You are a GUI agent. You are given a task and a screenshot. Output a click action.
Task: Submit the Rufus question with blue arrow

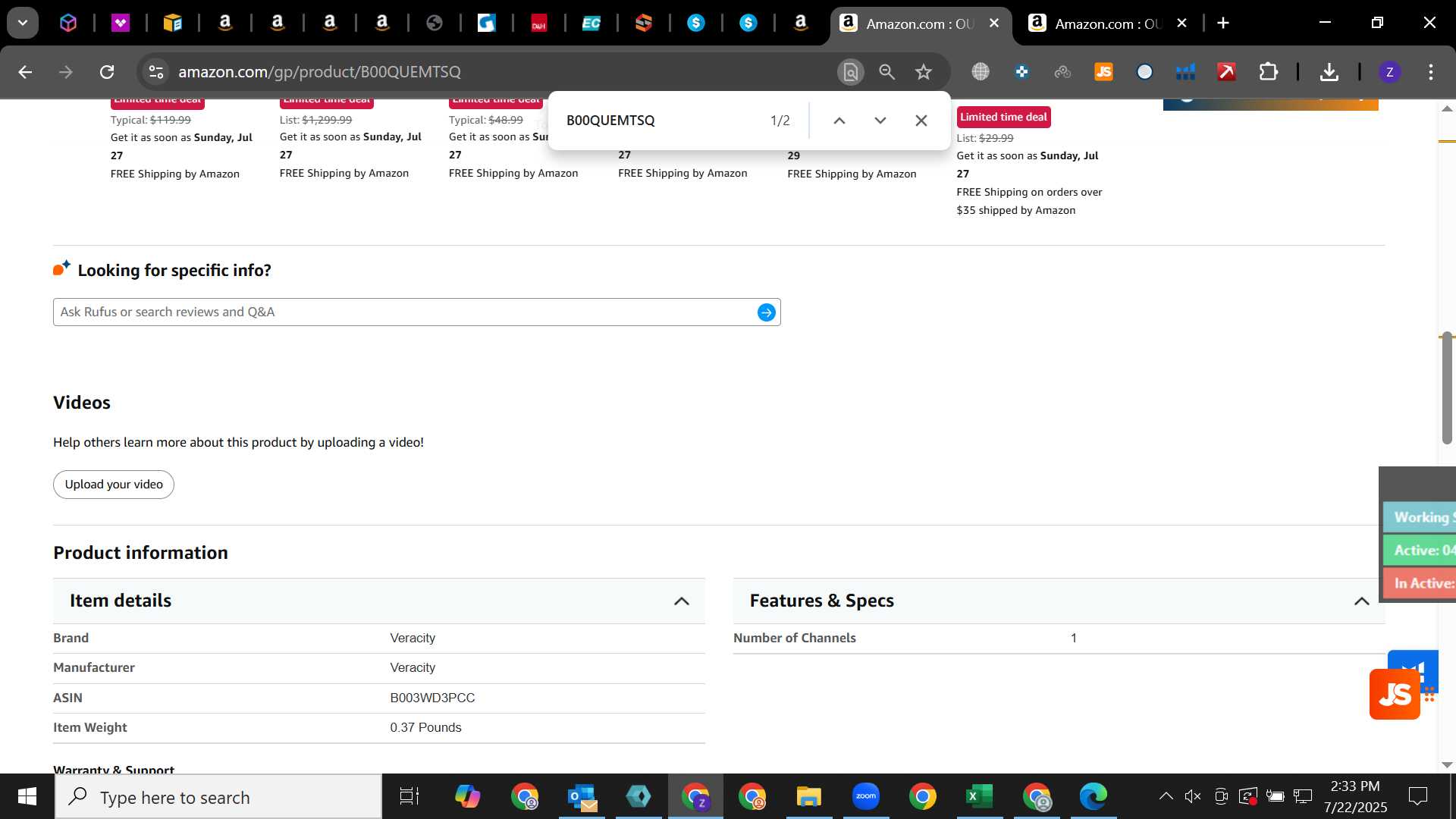coord(766,312)
